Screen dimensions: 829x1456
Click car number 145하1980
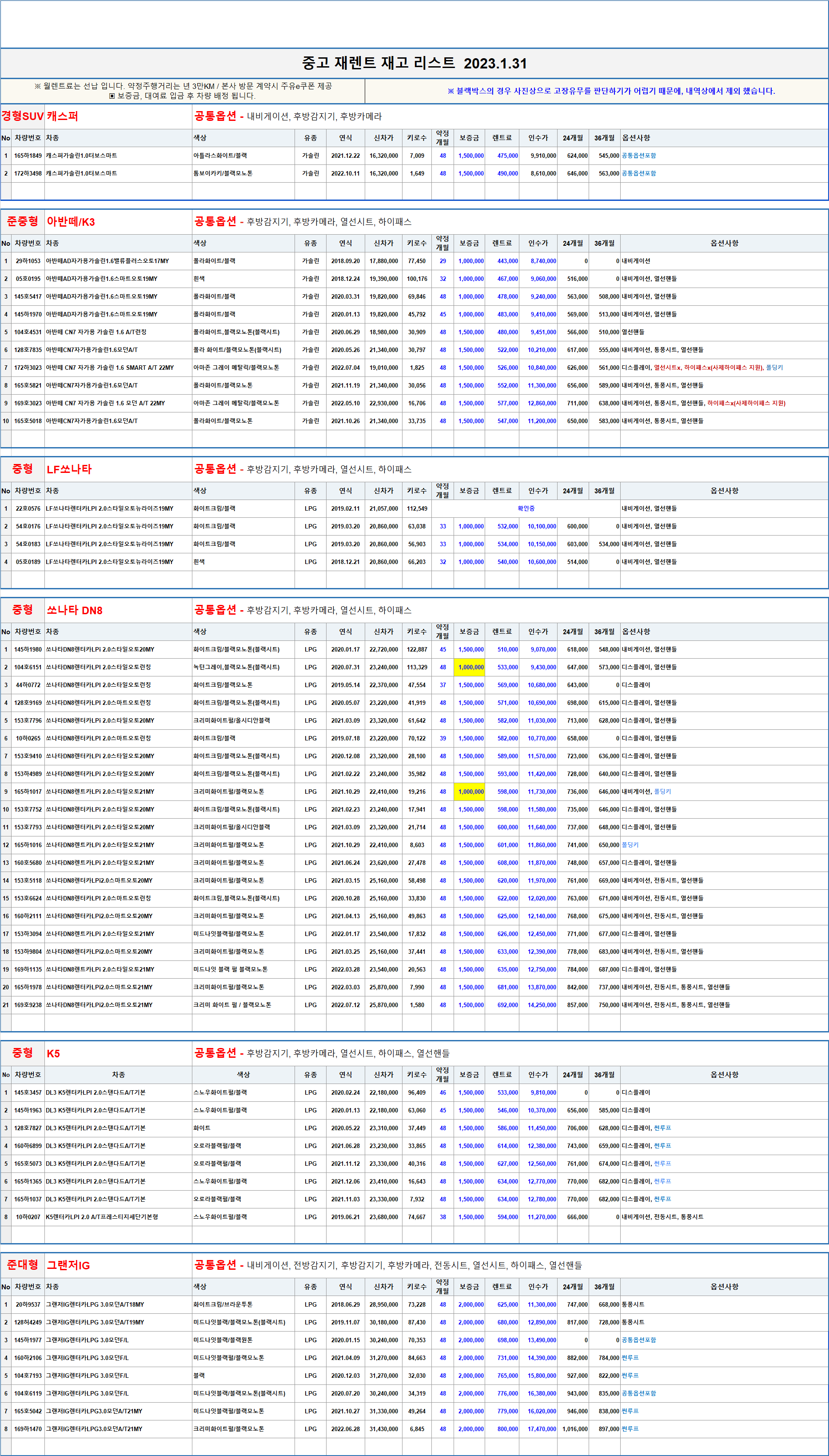[28, 650]
